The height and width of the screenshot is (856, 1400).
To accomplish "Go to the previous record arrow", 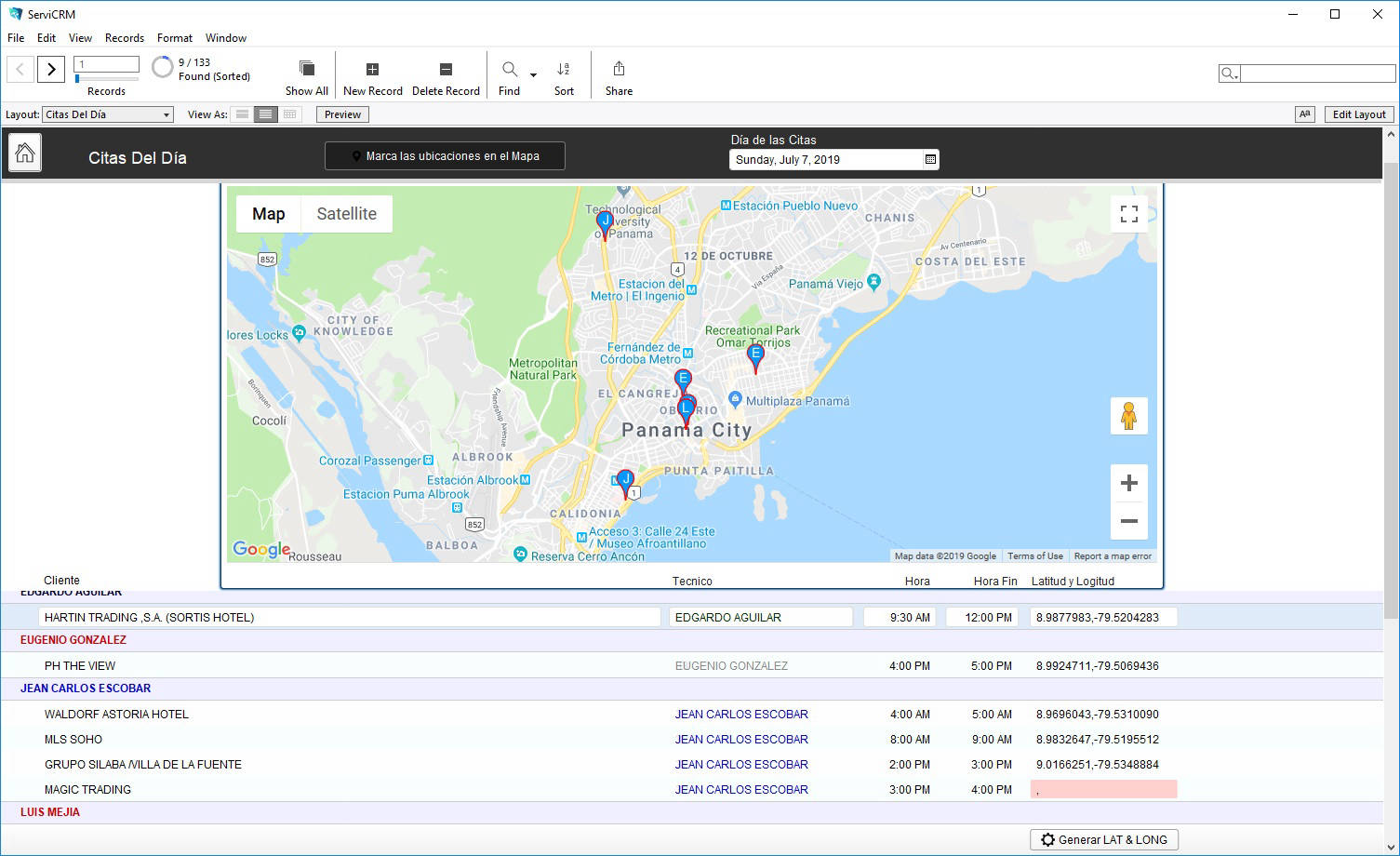I will tap(20, 69).
